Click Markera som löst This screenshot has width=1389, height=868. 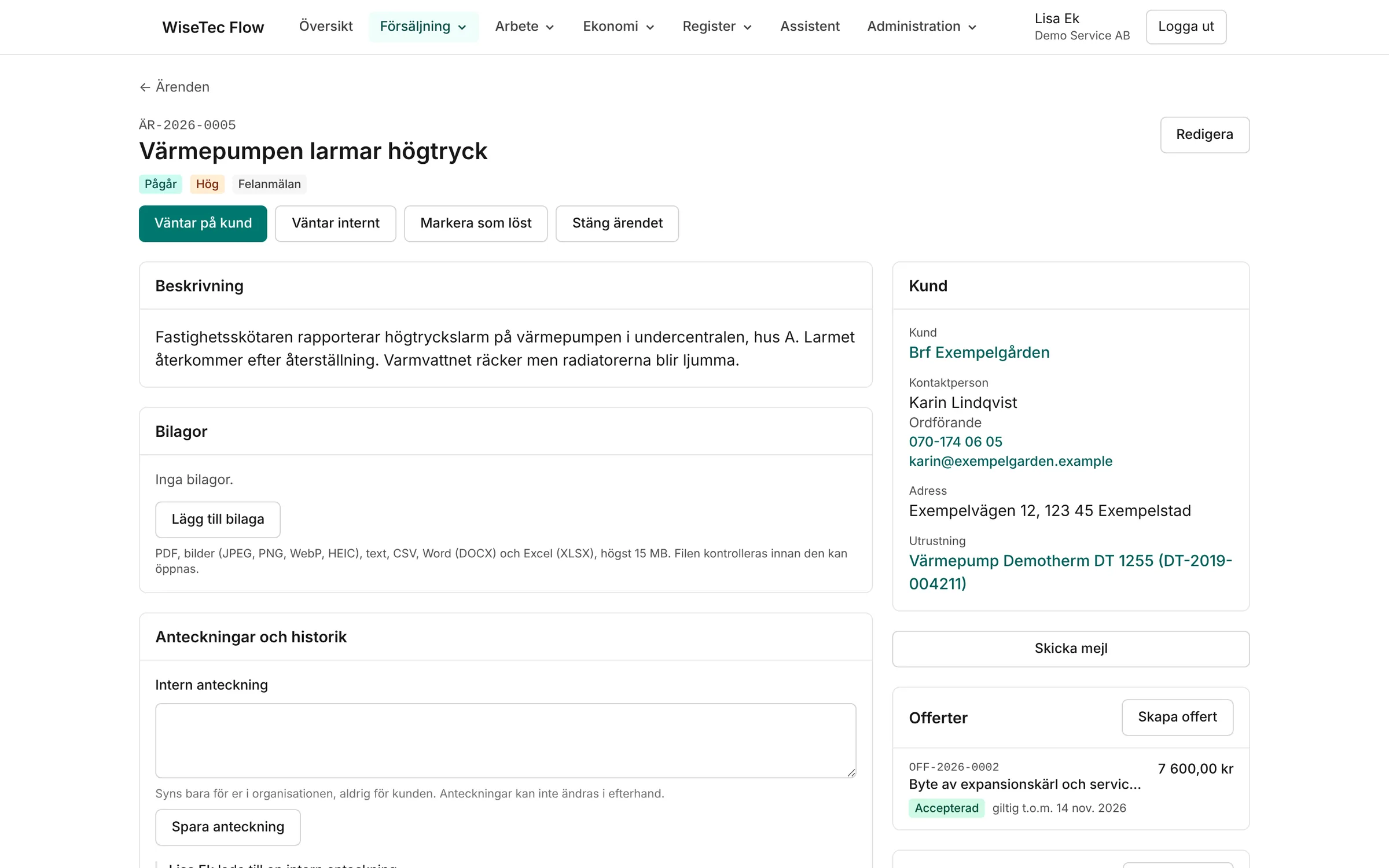476,223
